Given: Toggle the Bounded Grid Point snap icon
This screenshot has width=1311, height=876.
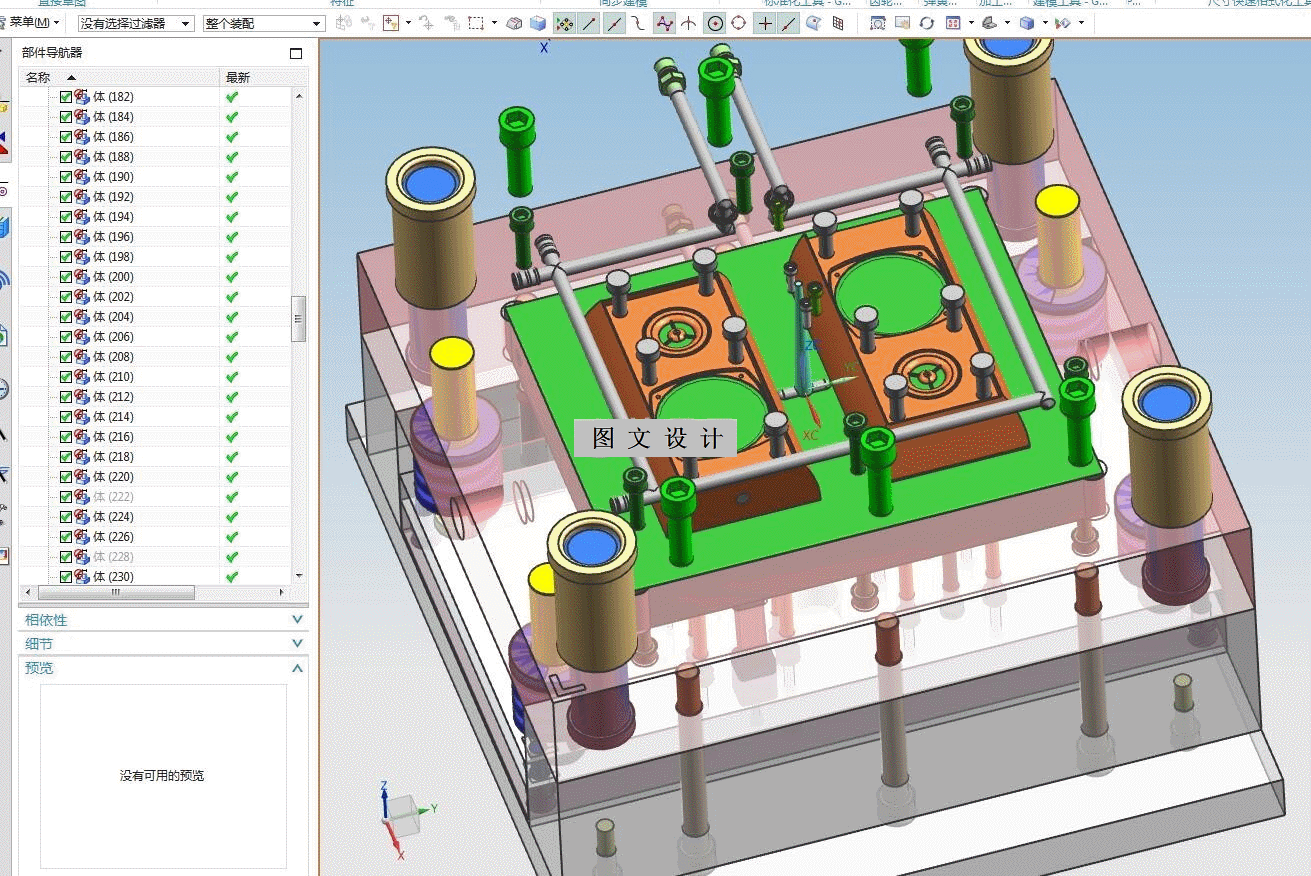Looking at the screenshot, I should [x=838, y=23].
